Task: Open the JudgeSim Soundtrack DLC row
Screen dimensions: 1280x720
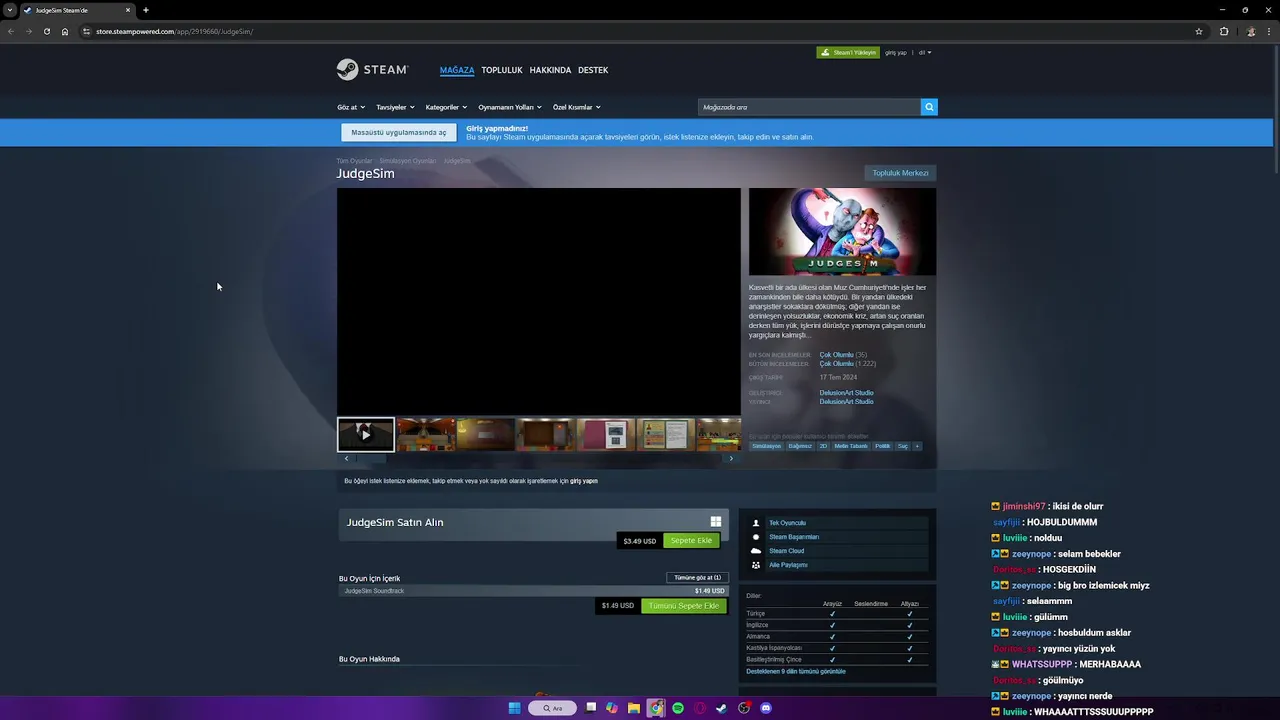Action: 533,591
